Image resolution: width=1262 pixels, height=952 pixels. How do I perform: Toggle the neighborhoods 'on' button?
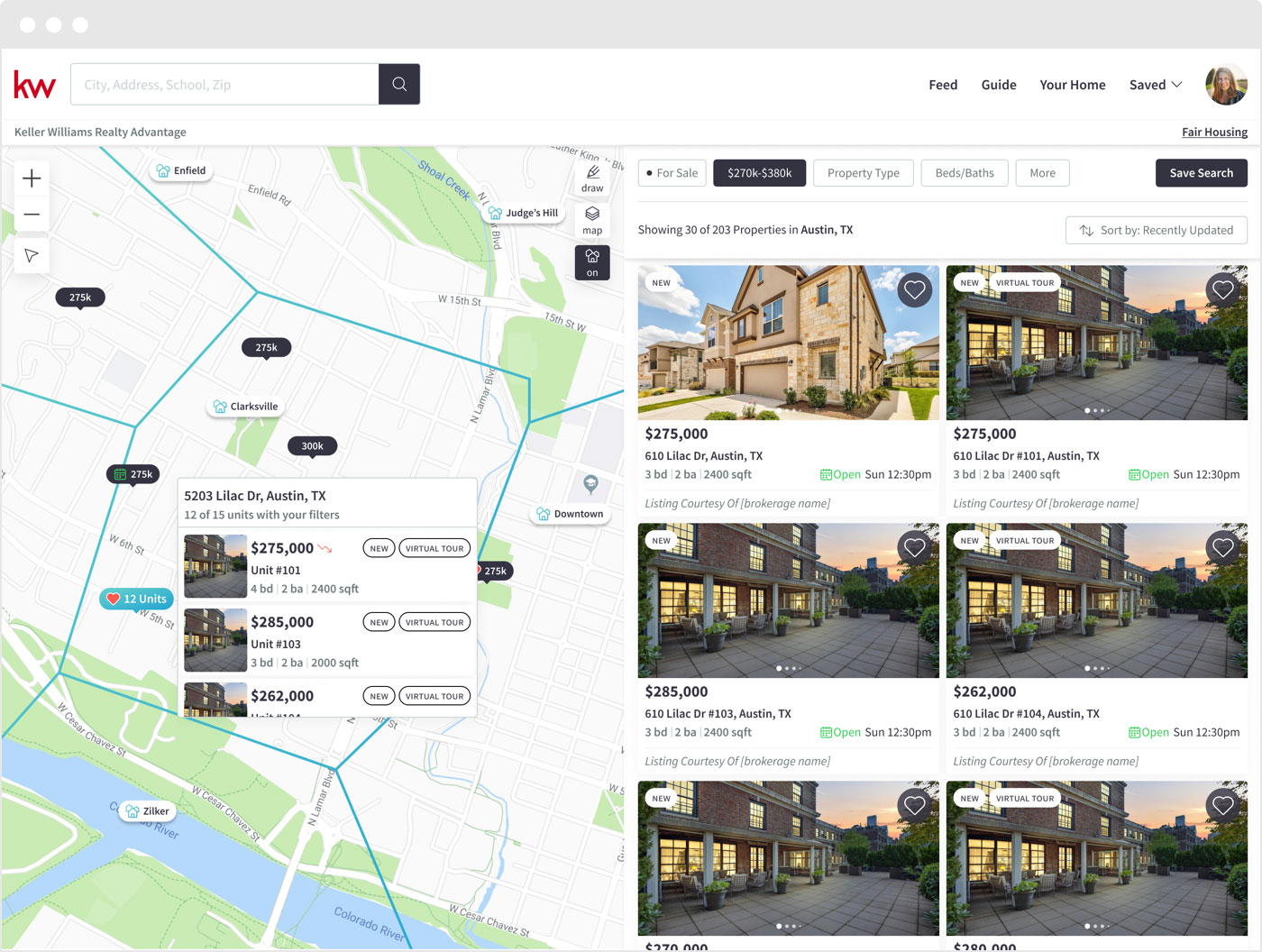tap(592, 262)
